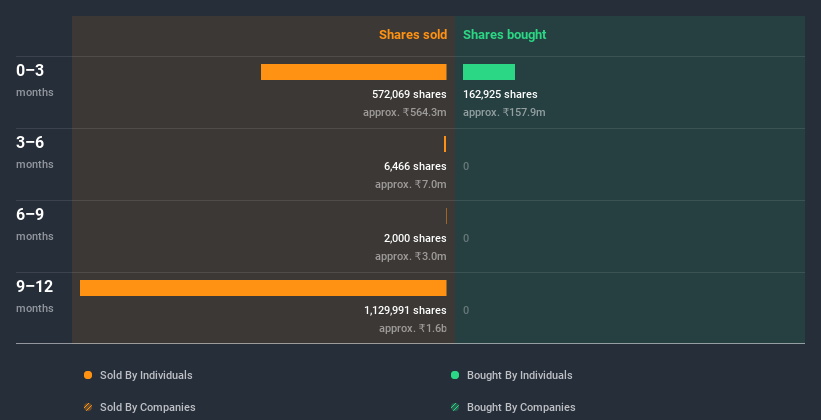This screenshot has height=420, width=821.
Task: Select the Bought By Individuals legend label
Action: tap(519, 375)
